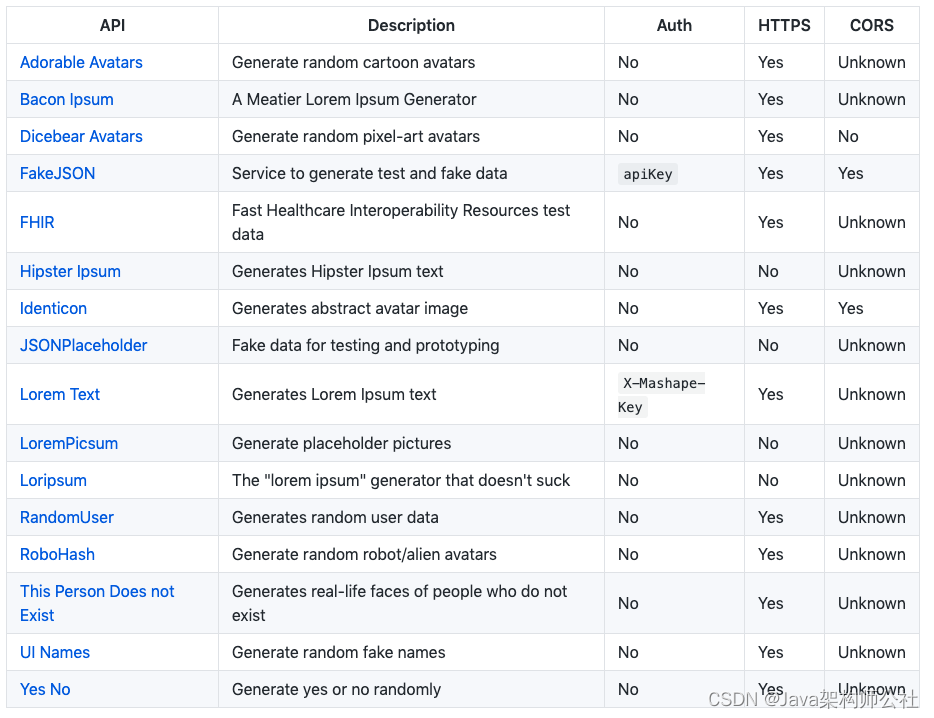
Task: Follow the Yes No link
Action: coord(45,689)
